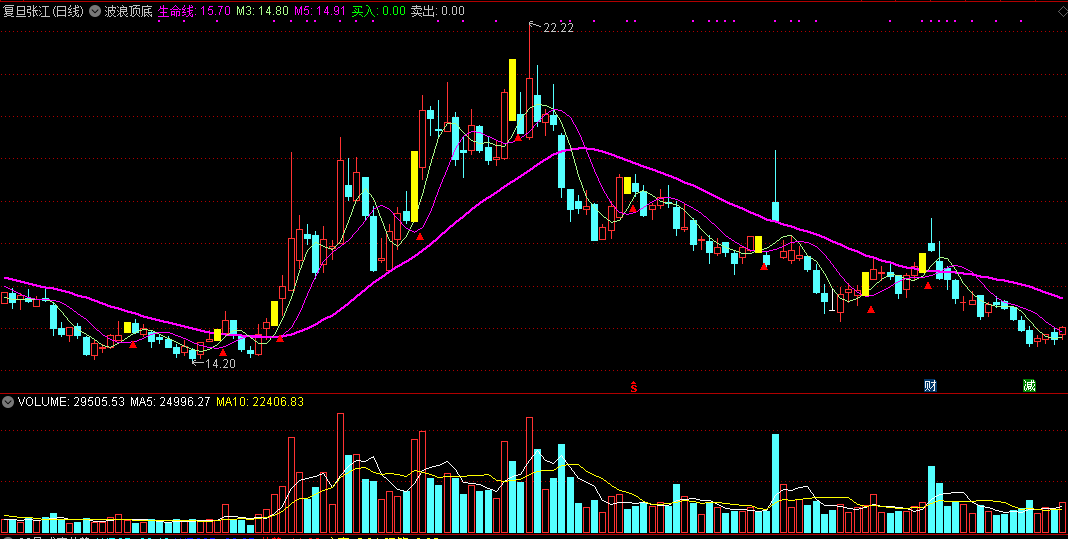Screen dimensions: 1068x539
Task: Click the M3: 14.80 readout
Action: point(262,11)
